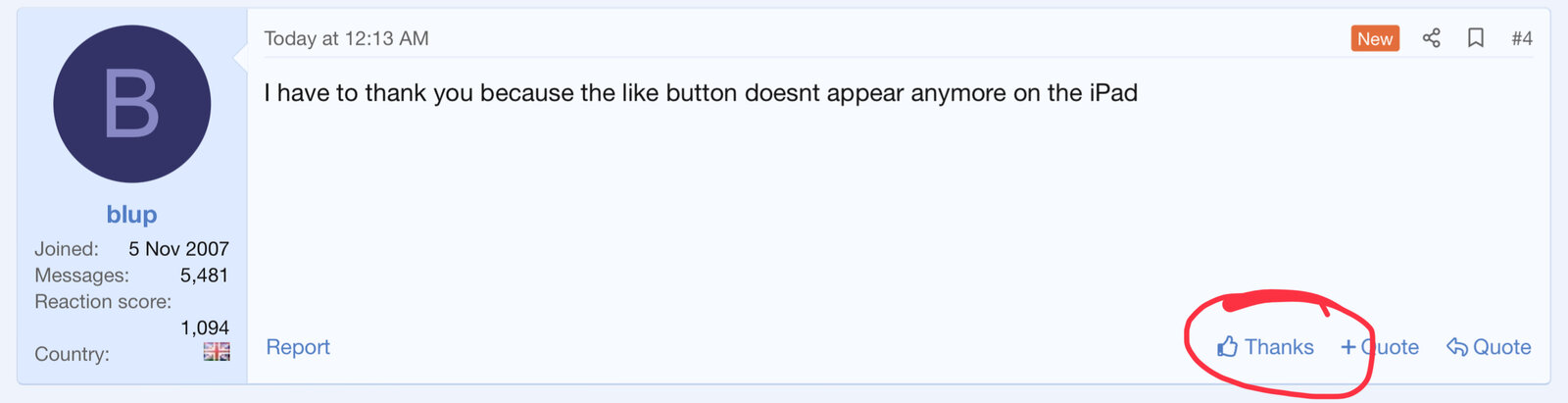
Task: Click the Country label in user info
Action: [x=72, y=354]
